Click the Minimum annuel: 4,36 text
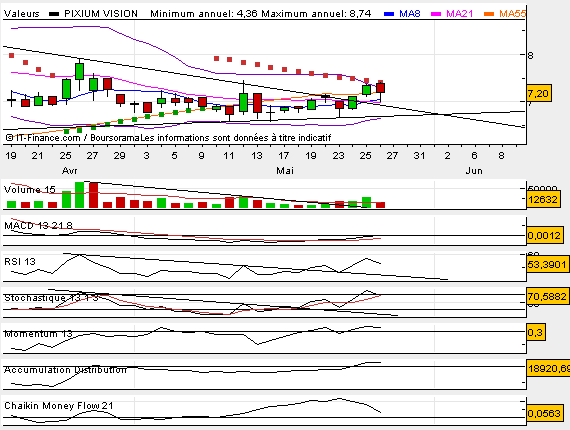570x430 pixels. tap(204, 14)
